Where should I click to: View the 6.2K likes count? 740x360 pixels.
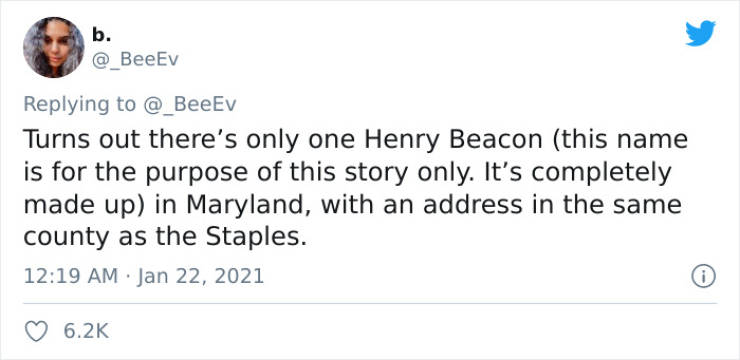[86, 331]
